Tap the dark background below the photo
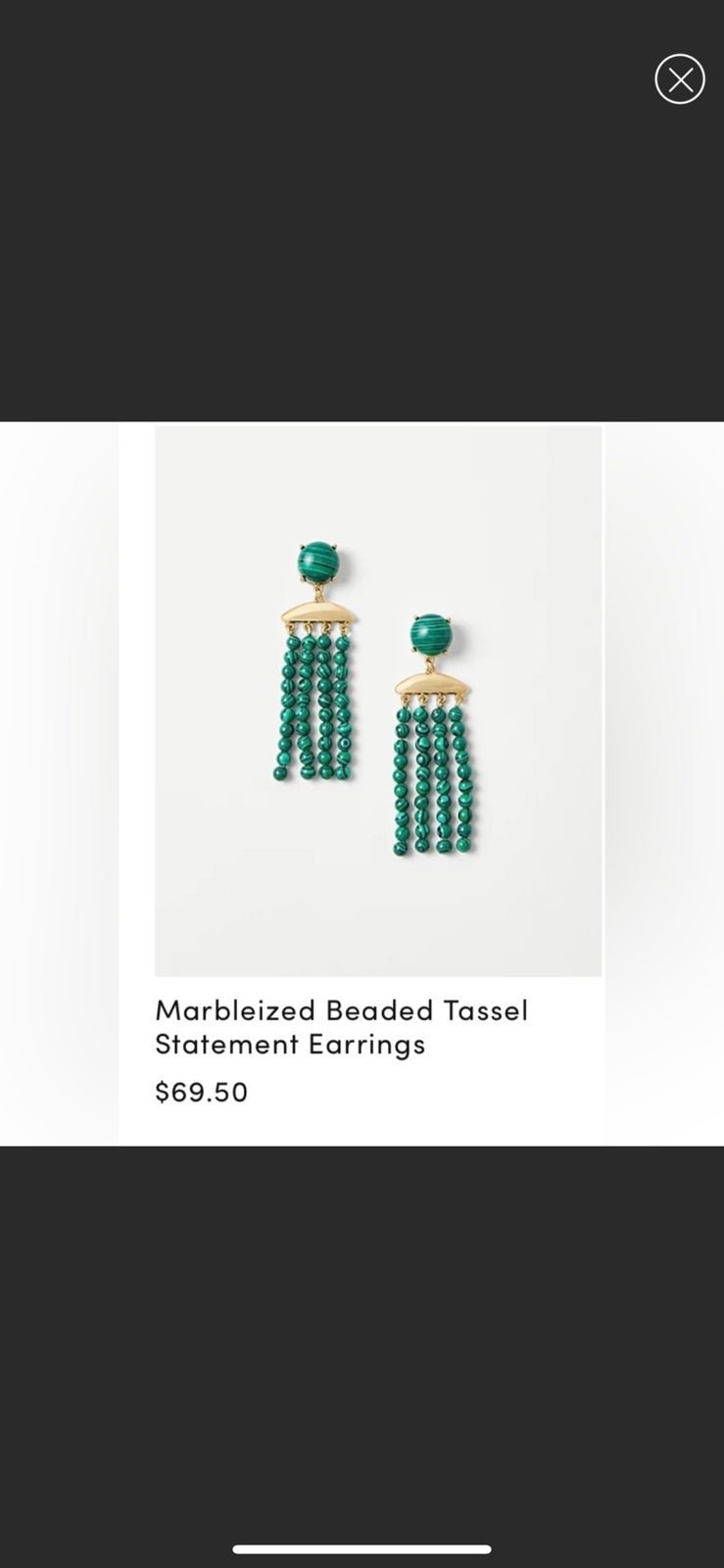The height and width of the screenshot is (1568, 724). tap(362, 1343)
